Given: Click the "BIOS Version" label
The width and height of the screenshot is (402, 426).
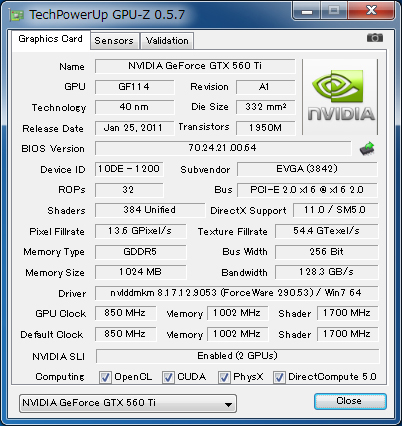Looking at the screenshot, I should (53, 149).
